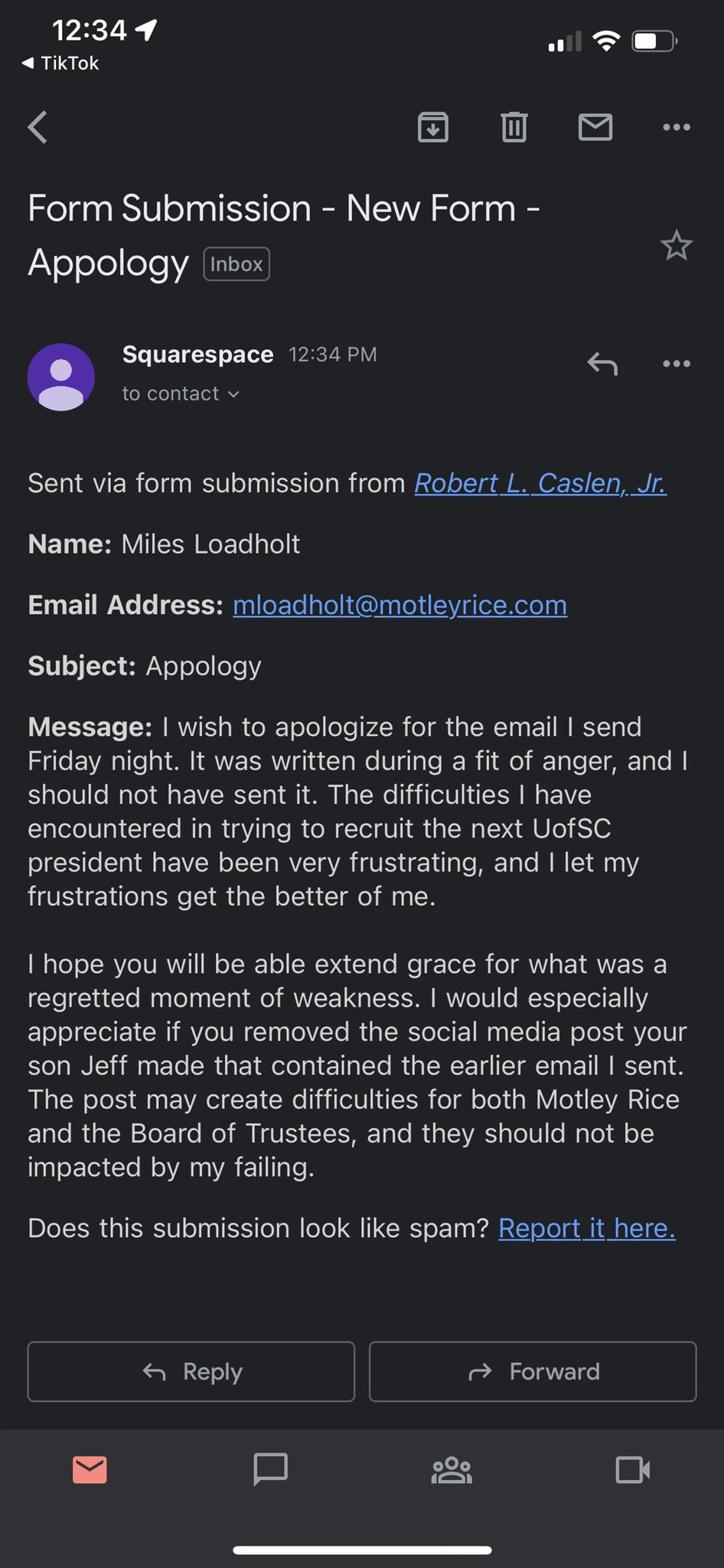724x1568 pixels.
Task: Expand recipient details 'to contact'
Action: tap(181, 394)
